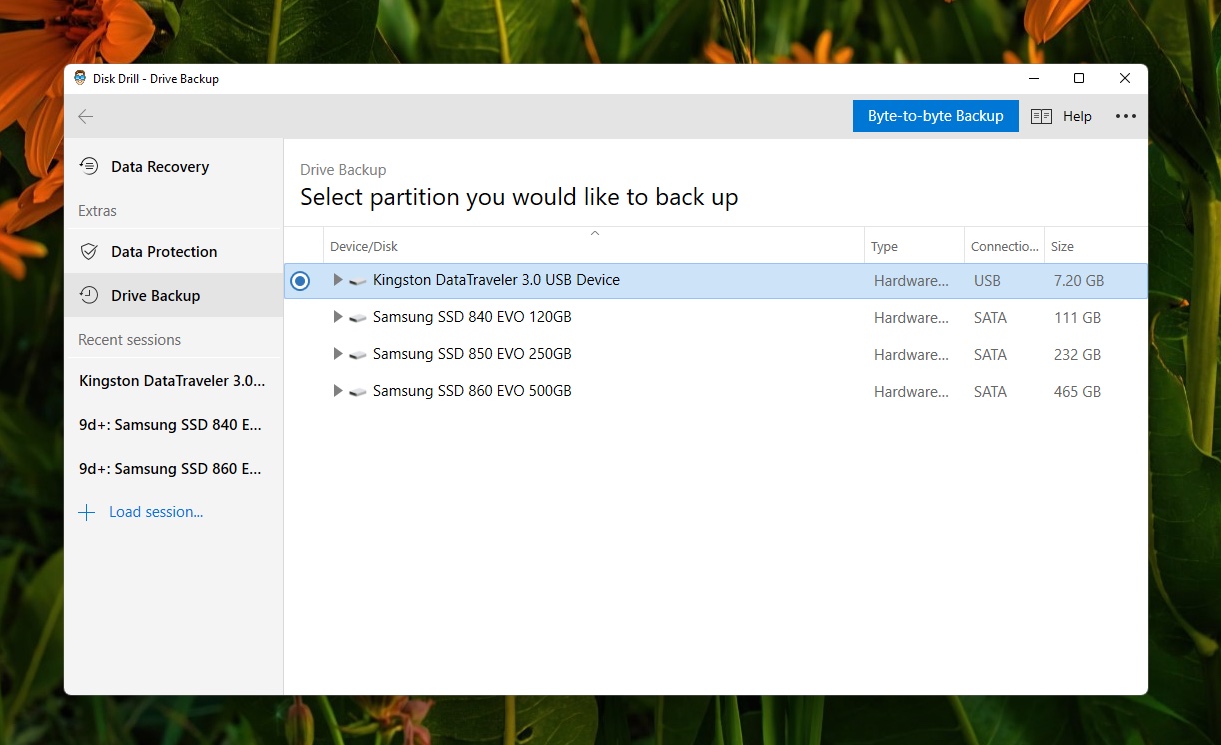
Task: Click the Samsung SSD 850 EVO drive icon
Action: point(358,355)
